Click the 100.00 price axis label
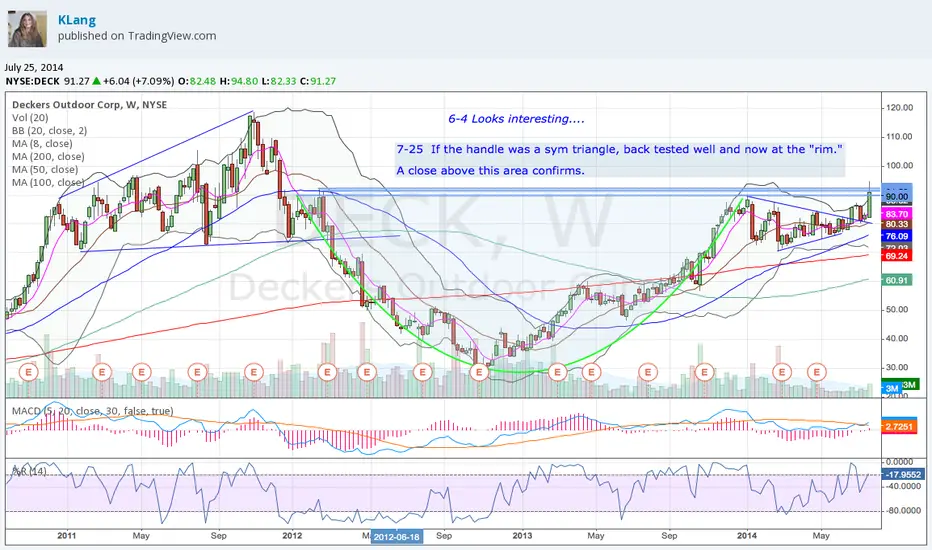The image size is (932, 550). click(x=899, y=165)
